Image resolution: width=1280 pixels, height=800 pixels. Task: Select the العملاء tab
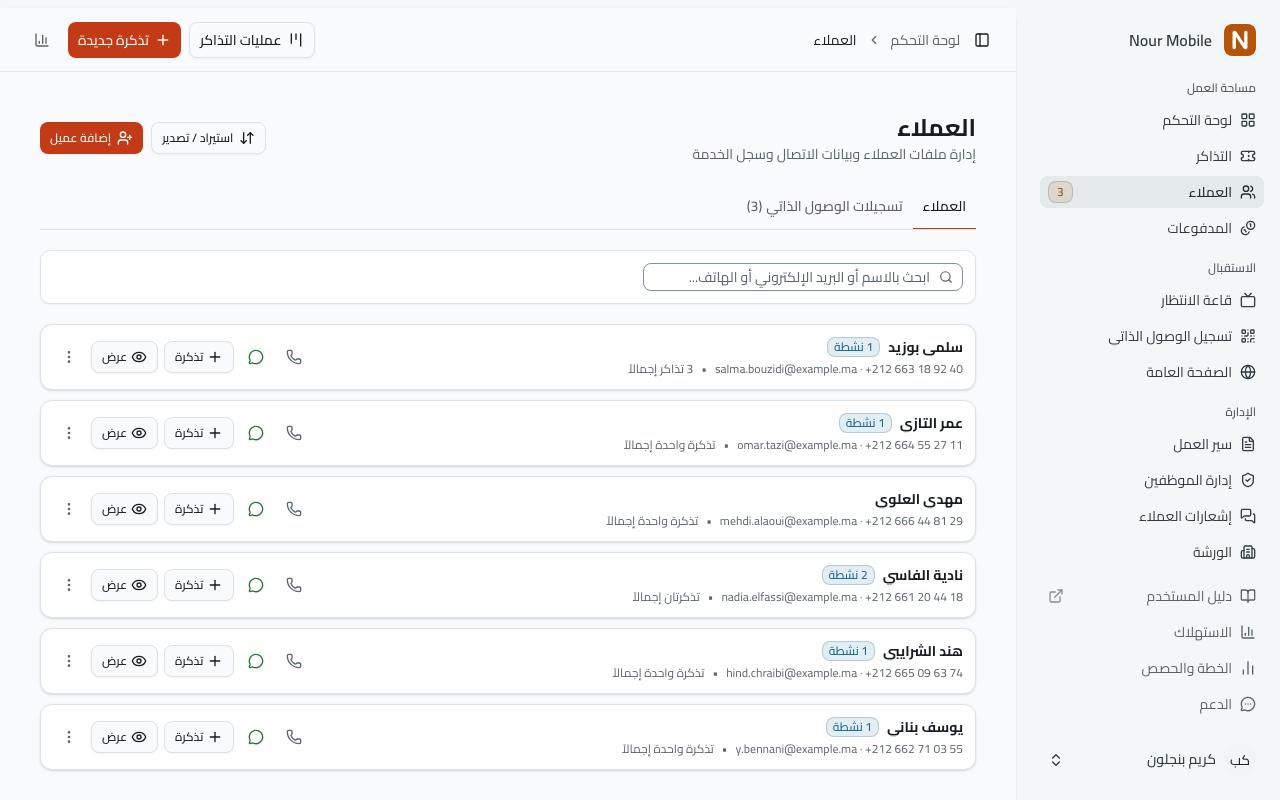click(944, 207)
